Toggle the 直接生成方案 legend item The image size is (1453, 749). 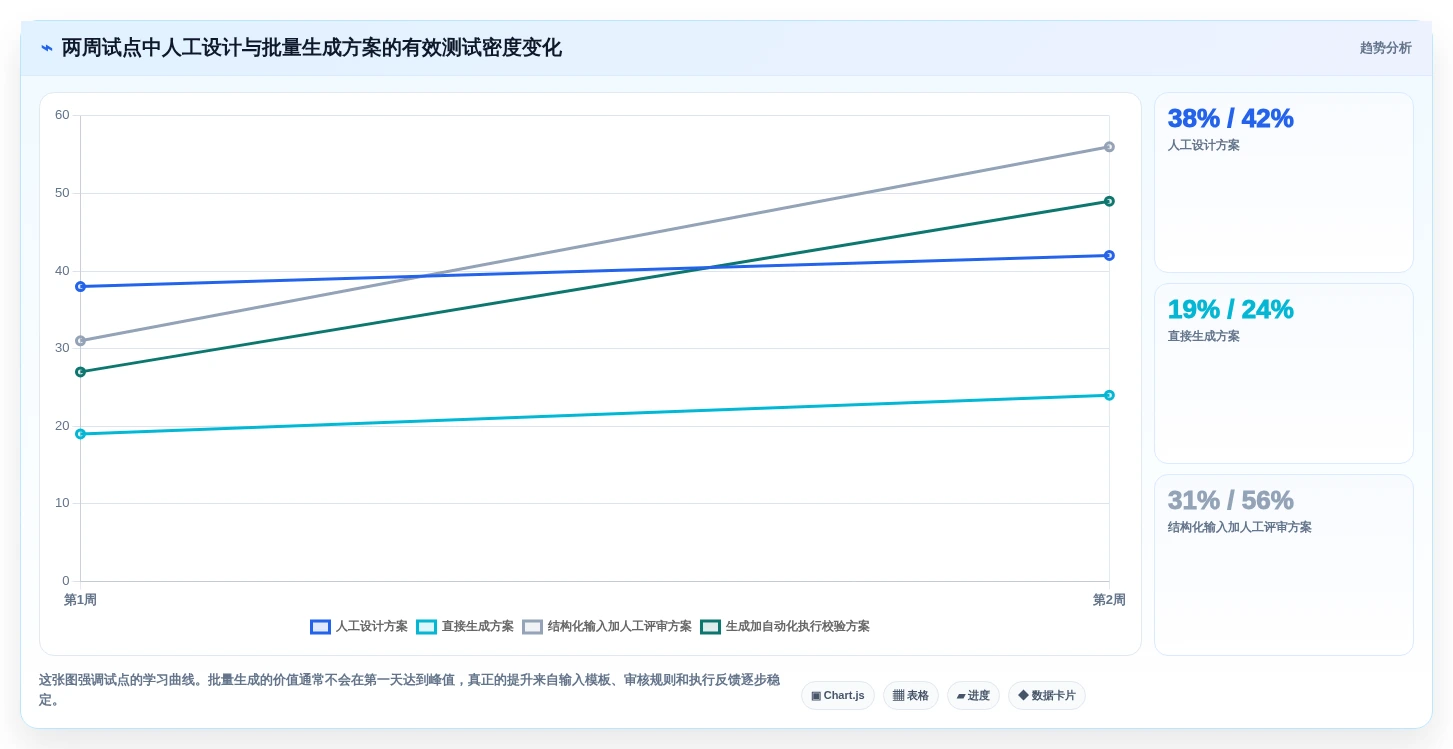(x=465, y=627)
